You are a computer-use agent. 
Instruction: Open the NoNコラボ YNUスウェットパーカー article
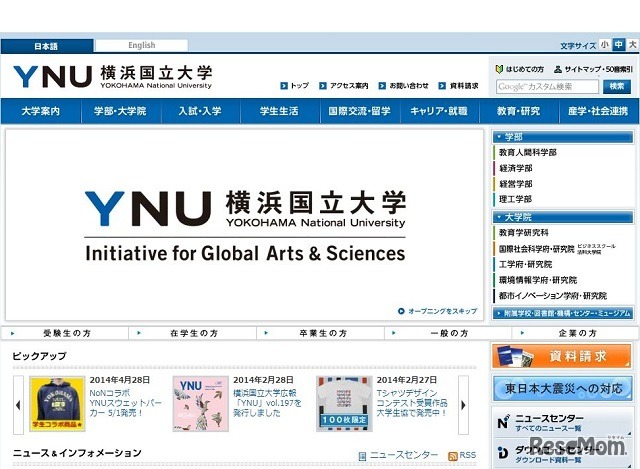coord(125,403)
